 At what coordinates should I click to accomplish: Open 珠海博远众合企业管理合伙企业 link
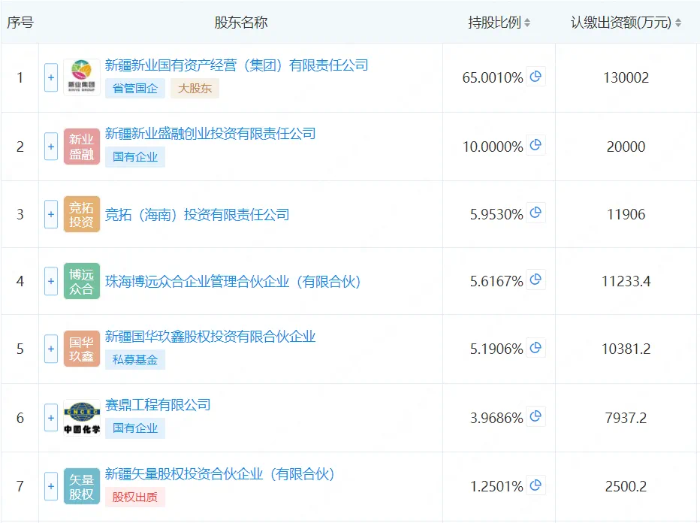click(x=233, y=282)
